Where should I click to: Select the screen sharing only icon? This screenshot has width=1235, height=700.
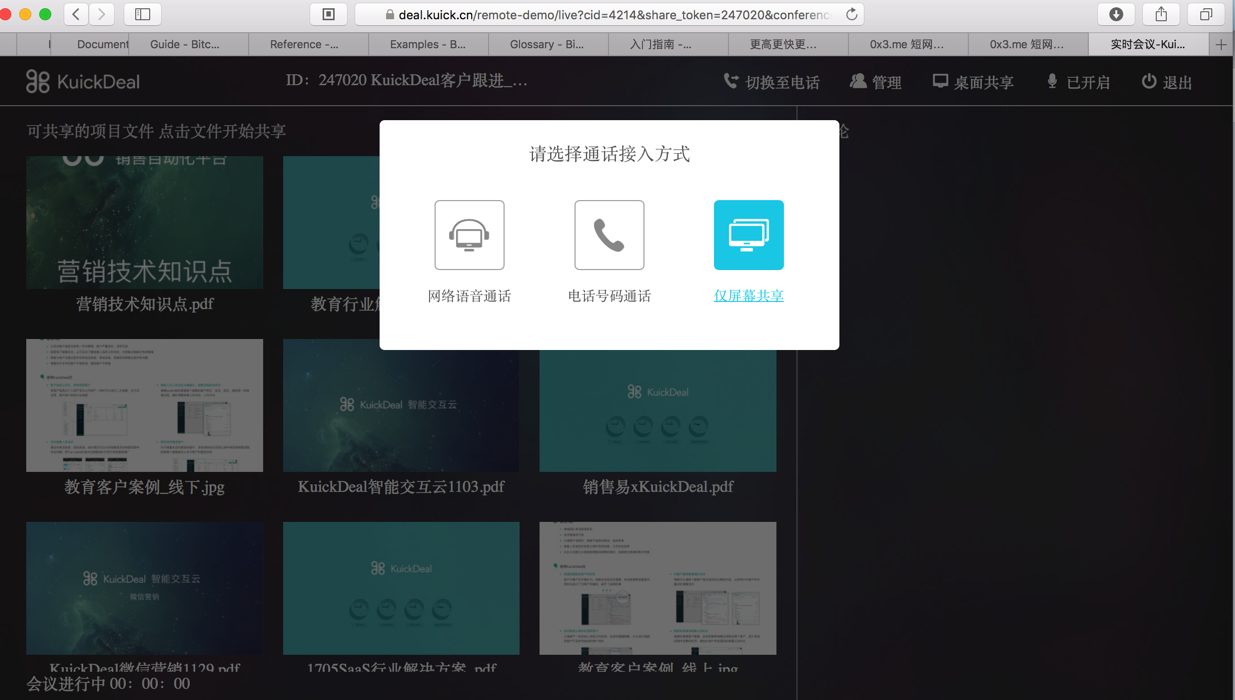(x=749, y=235)
